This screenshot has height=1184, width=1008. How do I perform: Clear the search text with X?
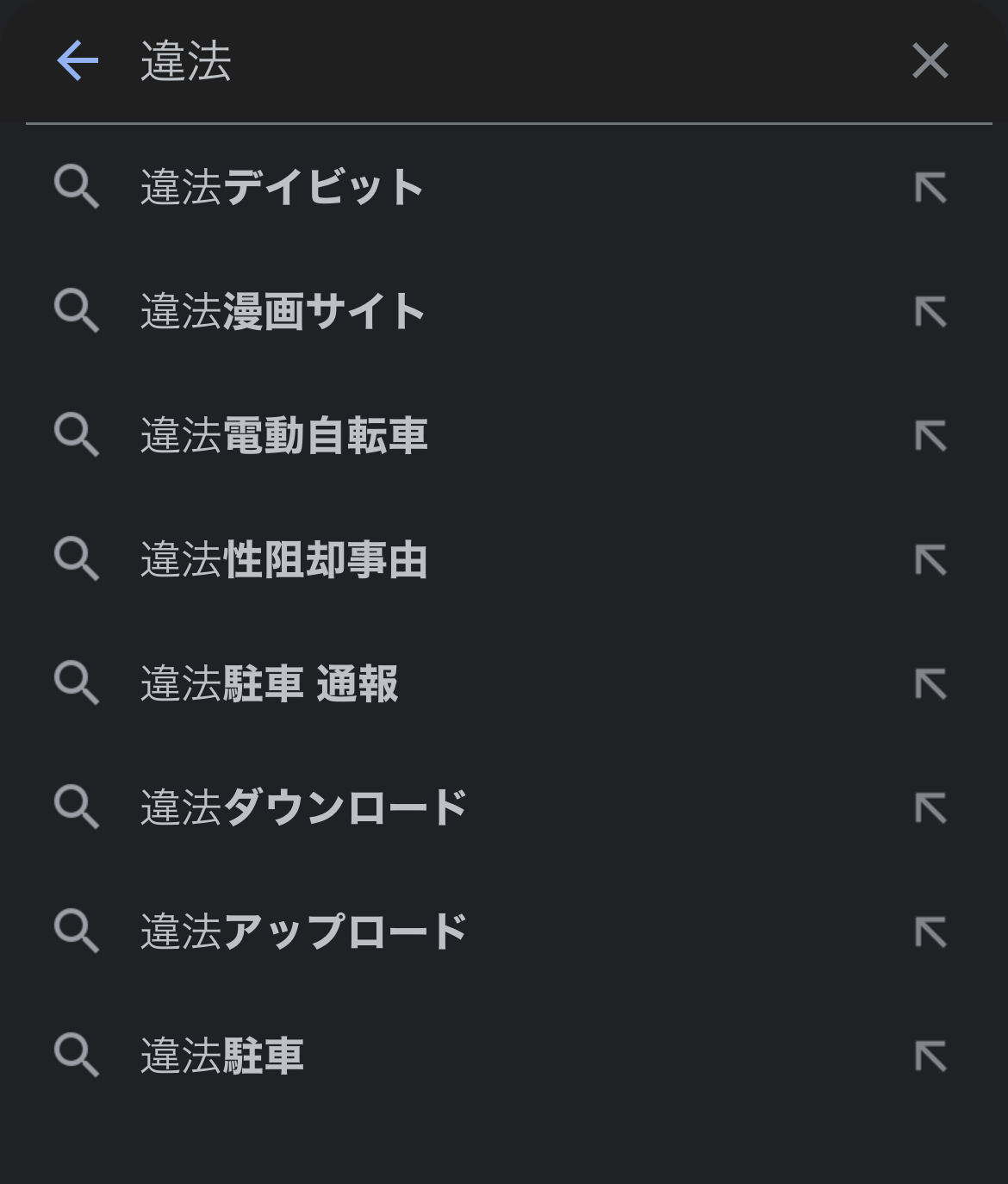pos(930,61)
